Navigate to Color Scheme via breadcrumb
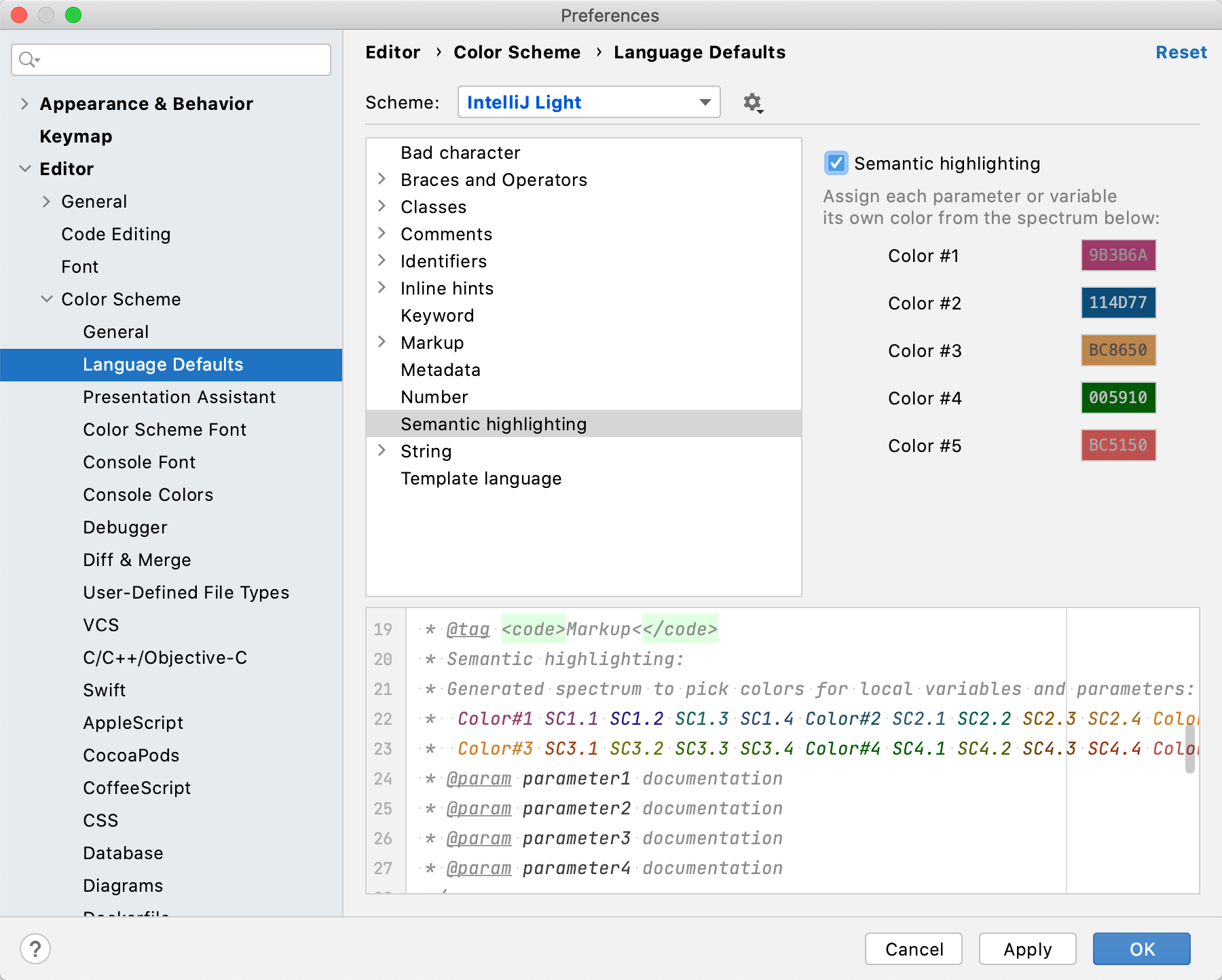Image resolution: width=1222 pixels, height=980 pixels. tap(517, 52)
